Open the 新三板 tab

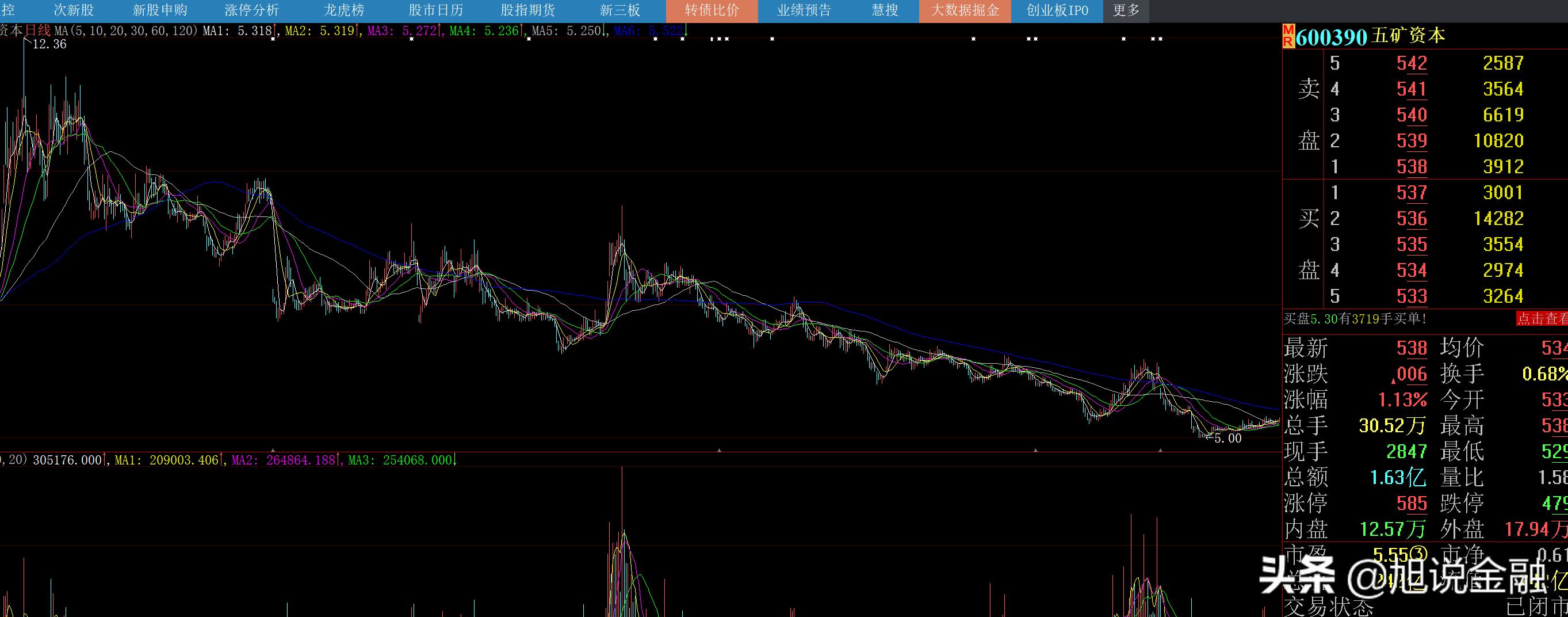click(x=619, y=10)
